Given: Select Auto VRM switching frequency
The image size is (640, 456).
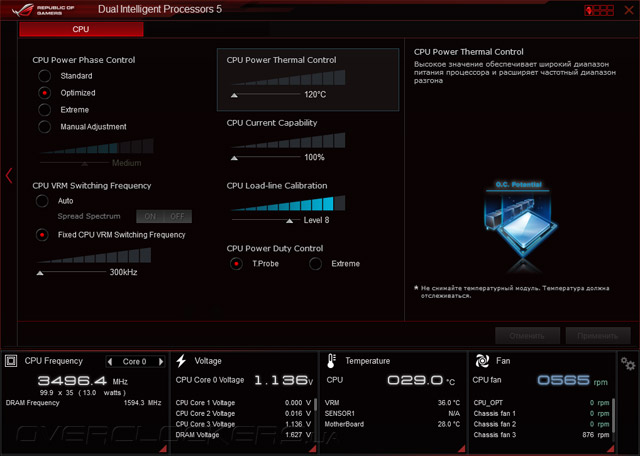Looking at the screenshot, I should 42,201.
